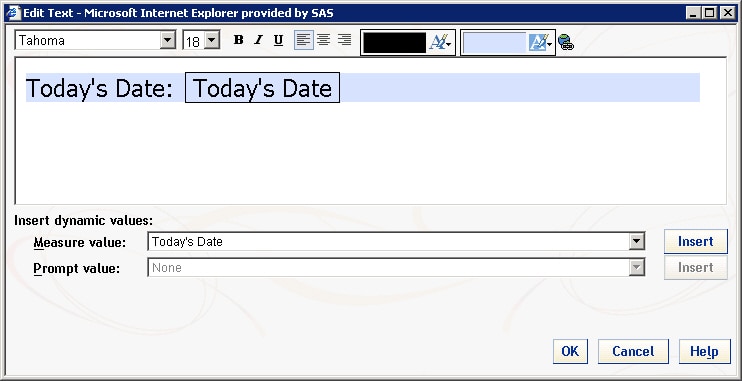The image size is (742, 381).
Task: Click the Internet Explorer title bar icon
Action: [13, 13]
